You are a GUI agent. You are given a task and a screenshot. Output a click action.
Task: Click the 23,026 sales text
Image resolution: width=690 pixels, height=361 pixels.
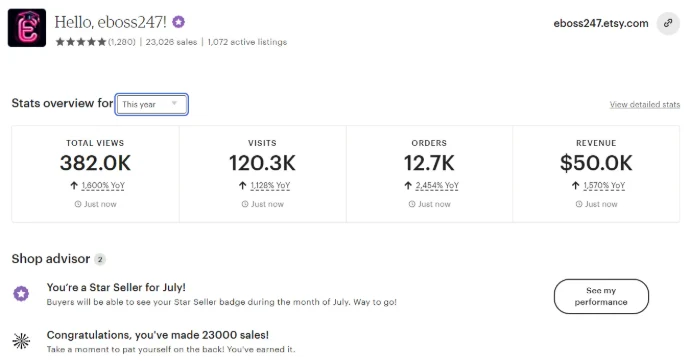[x=171, y=42]
